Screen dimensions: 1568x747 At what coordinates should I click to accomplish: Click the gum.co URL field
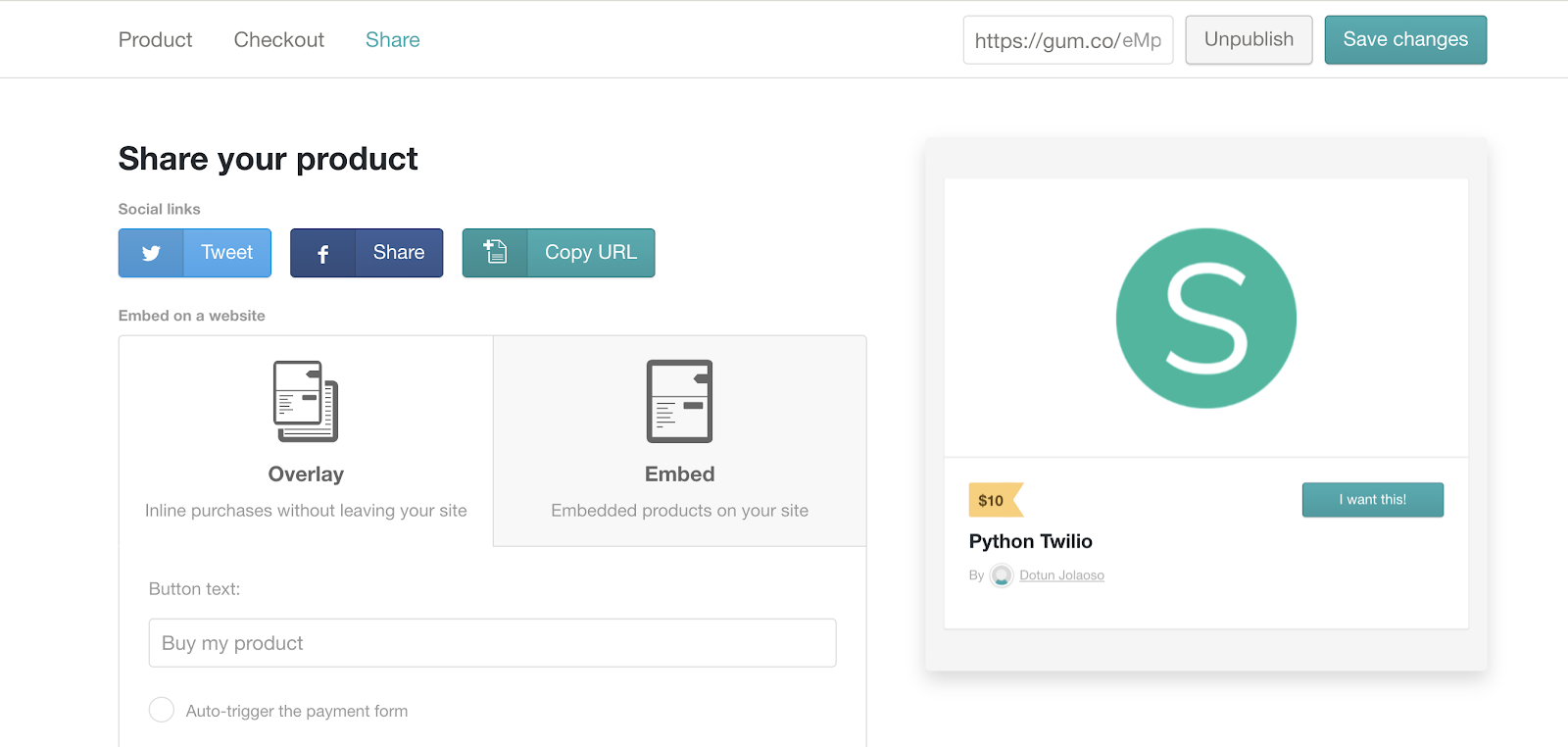coord(1068,40)
